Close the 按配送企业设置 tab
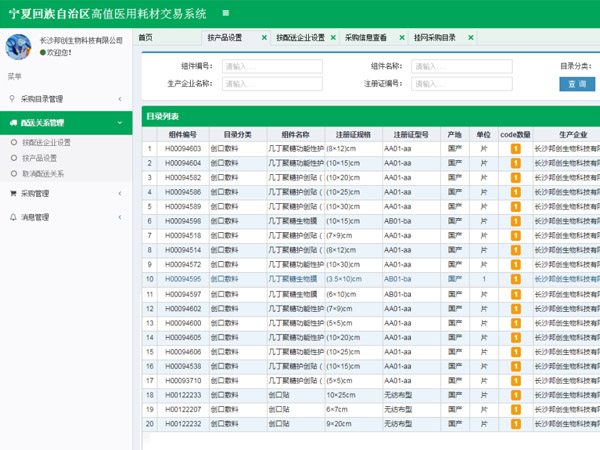This screenshot has height=450, width=600. click(332, 37)
